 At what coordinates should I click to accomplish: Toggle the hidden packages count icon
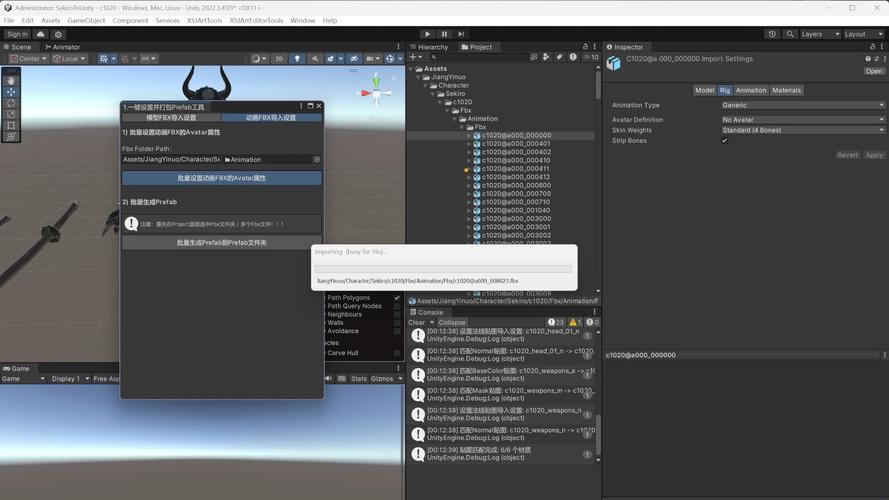(x=591, y=57)
